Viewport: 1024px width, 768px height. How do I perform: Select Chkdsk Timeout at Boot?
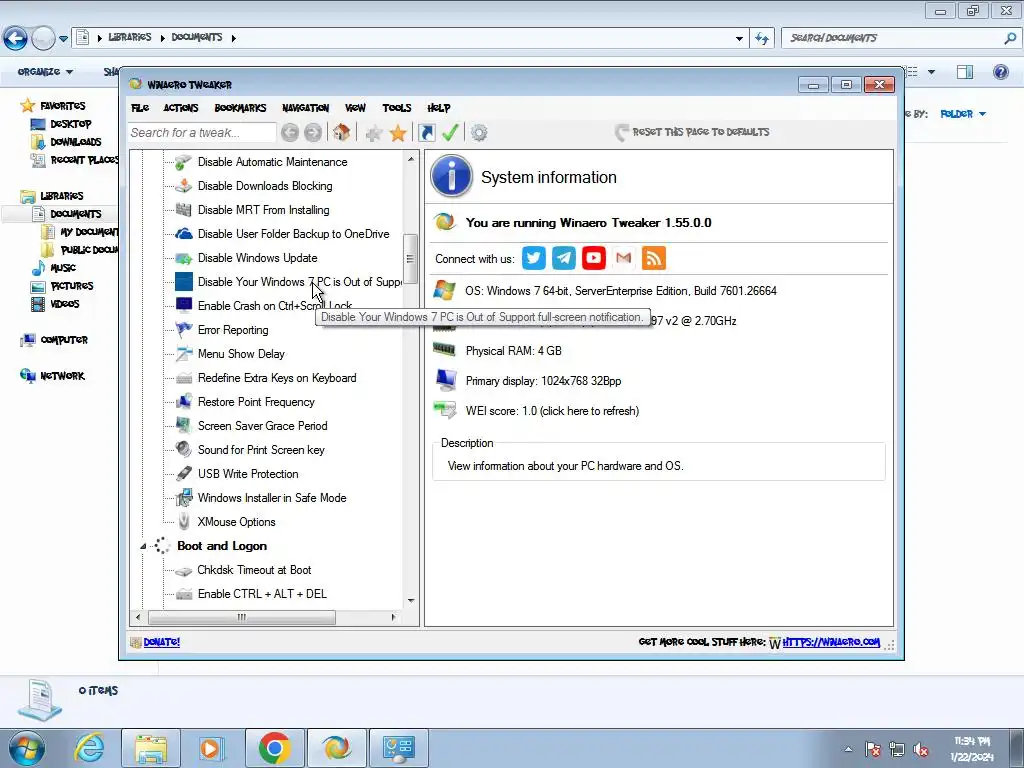[254, 569]
